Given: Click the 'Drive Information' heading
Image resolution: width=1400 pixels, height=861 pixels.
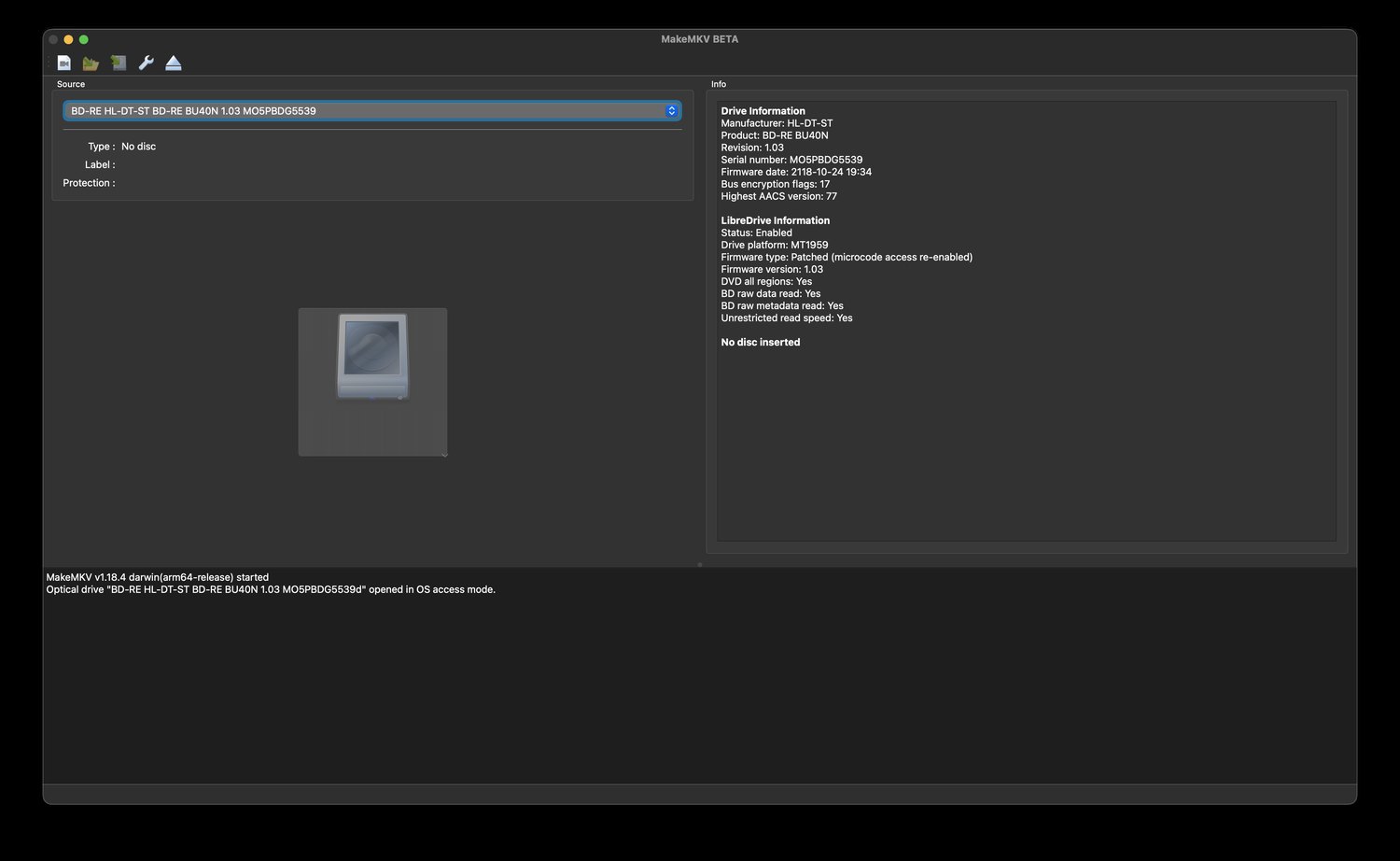Looking at the screenshot, I should pos(763,111).
